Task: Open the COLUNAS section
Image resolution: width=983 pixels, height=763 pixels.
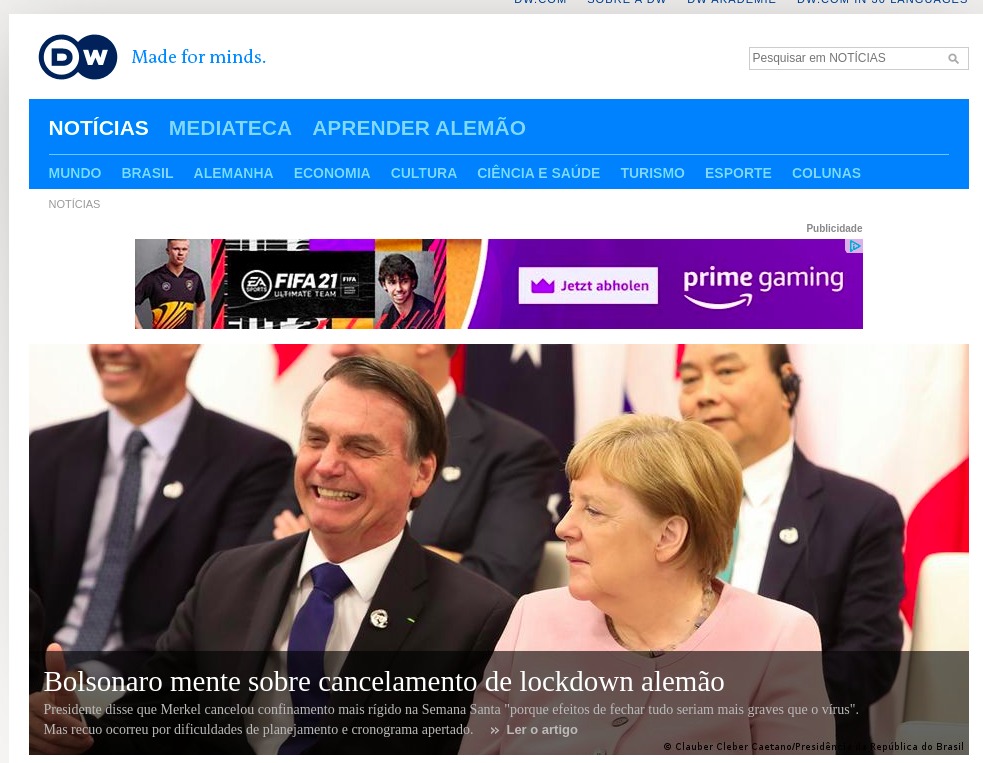Action: pyautogui.click(x=826, y=173)
